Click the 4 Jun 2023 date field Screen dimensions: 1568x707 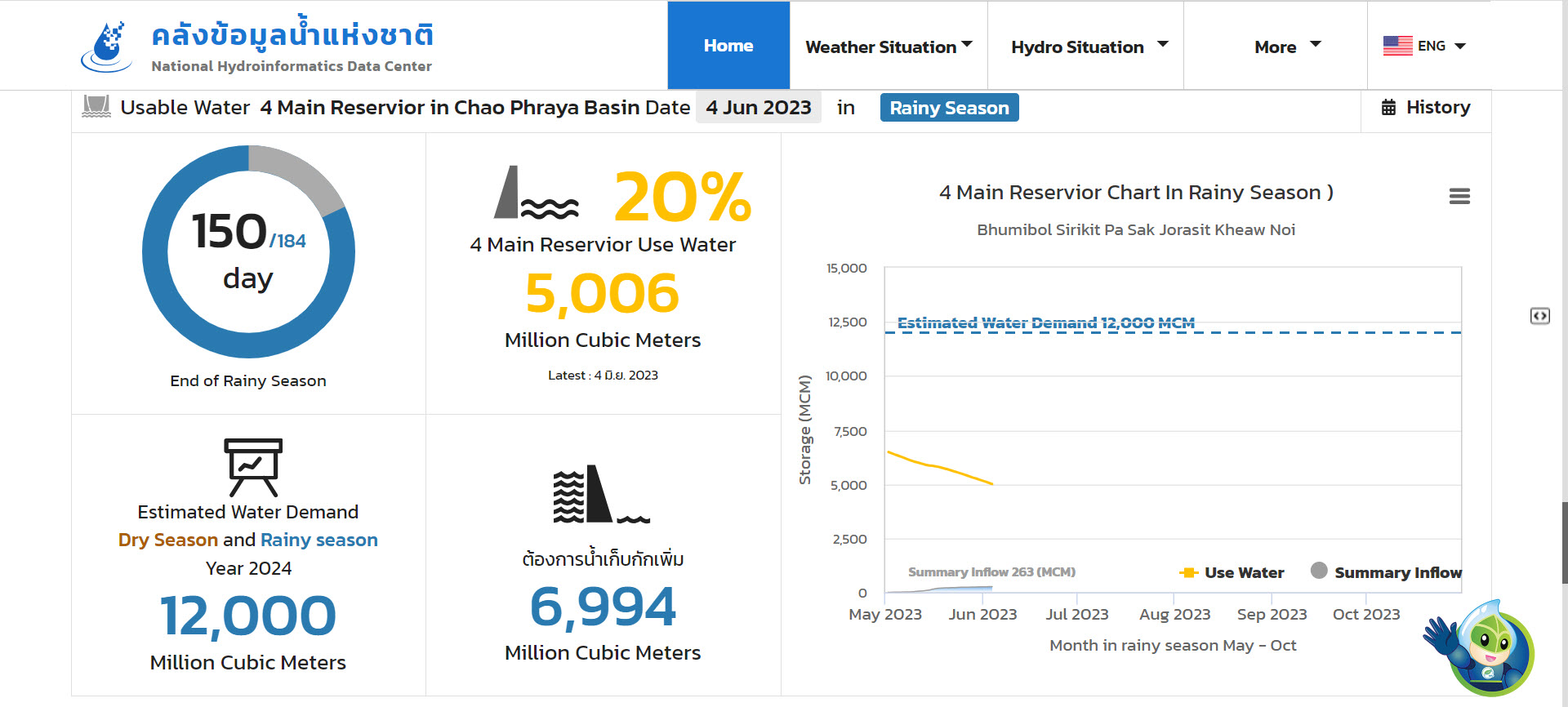coord(758,108)
